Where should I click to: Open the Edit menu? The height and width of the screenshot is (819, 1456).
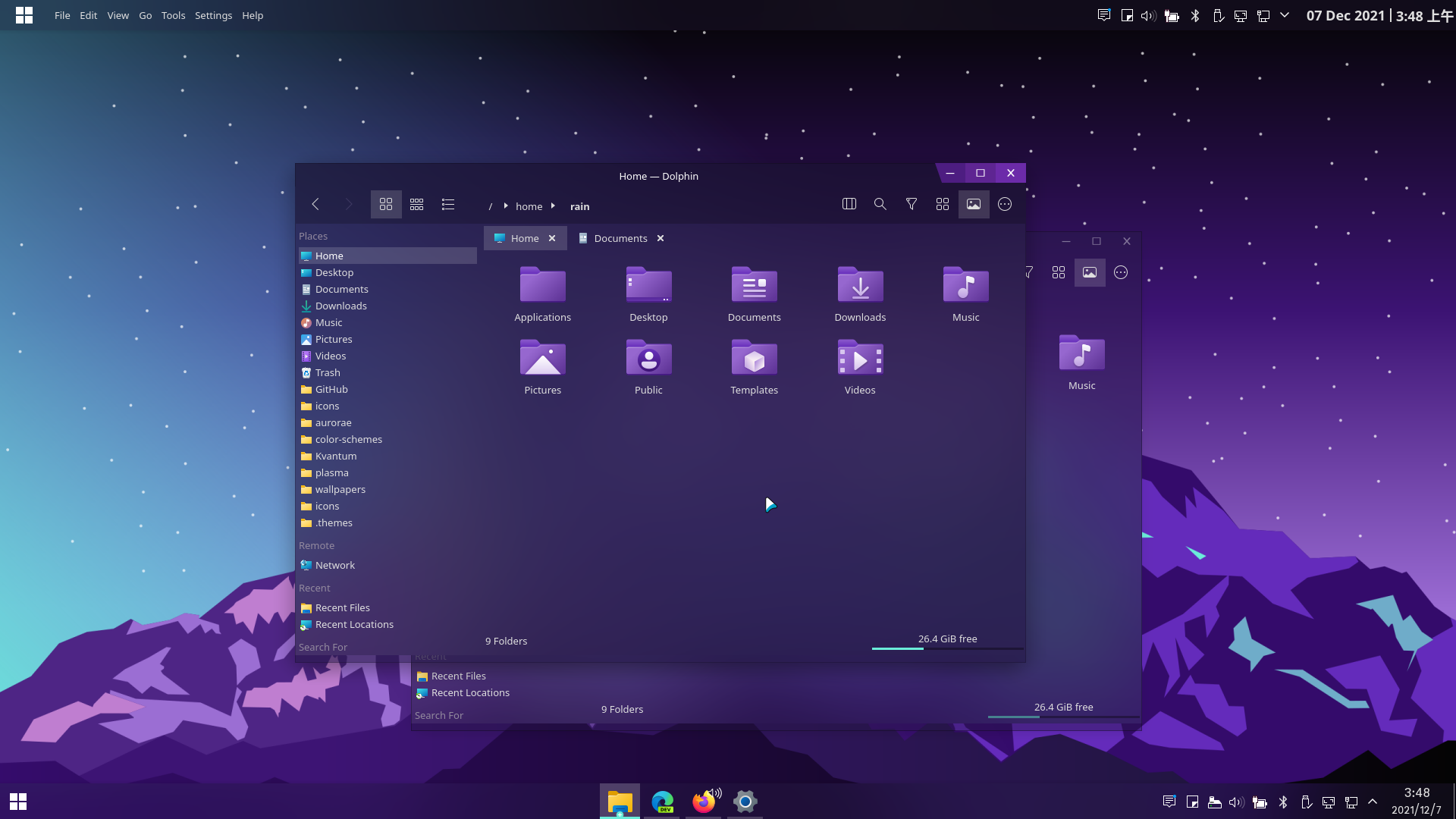(89, 15)
